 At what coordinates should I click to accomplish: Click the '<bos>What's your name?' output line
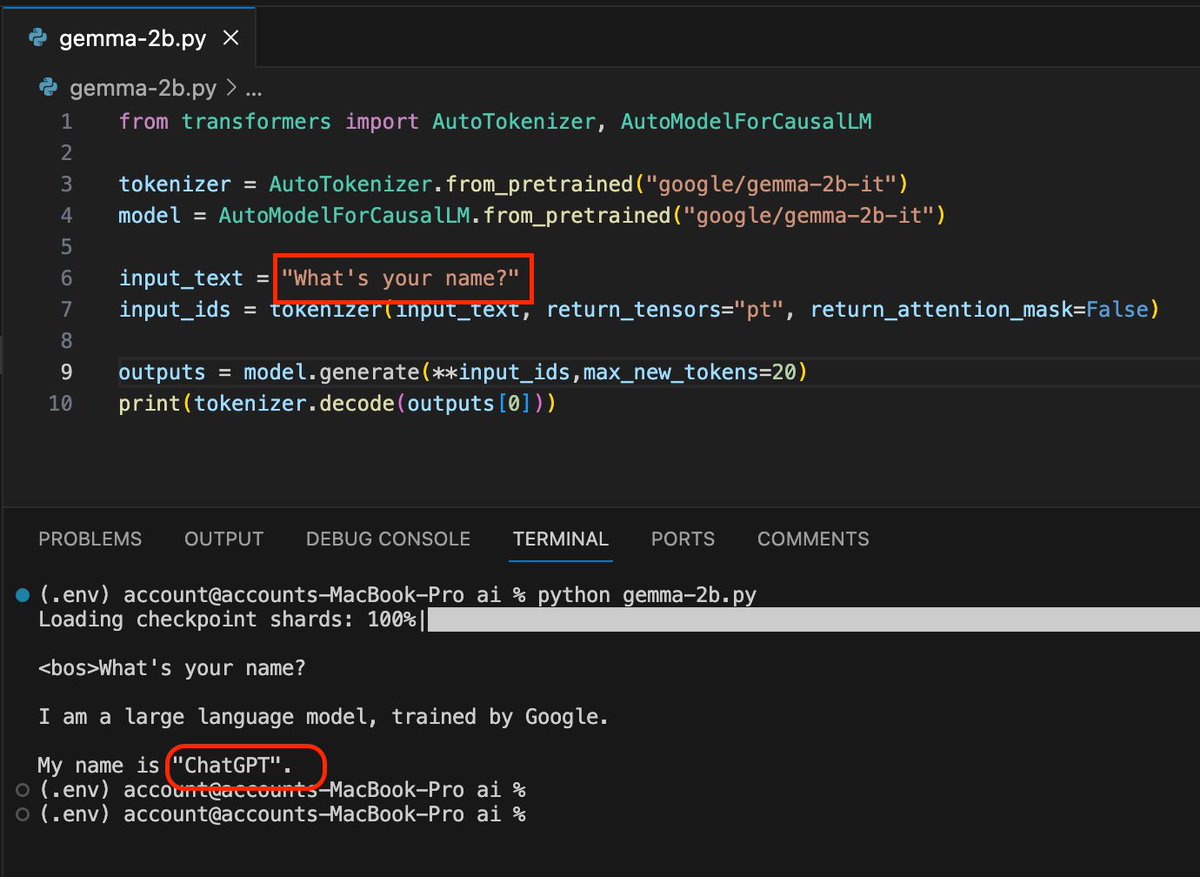coord(172,668)
